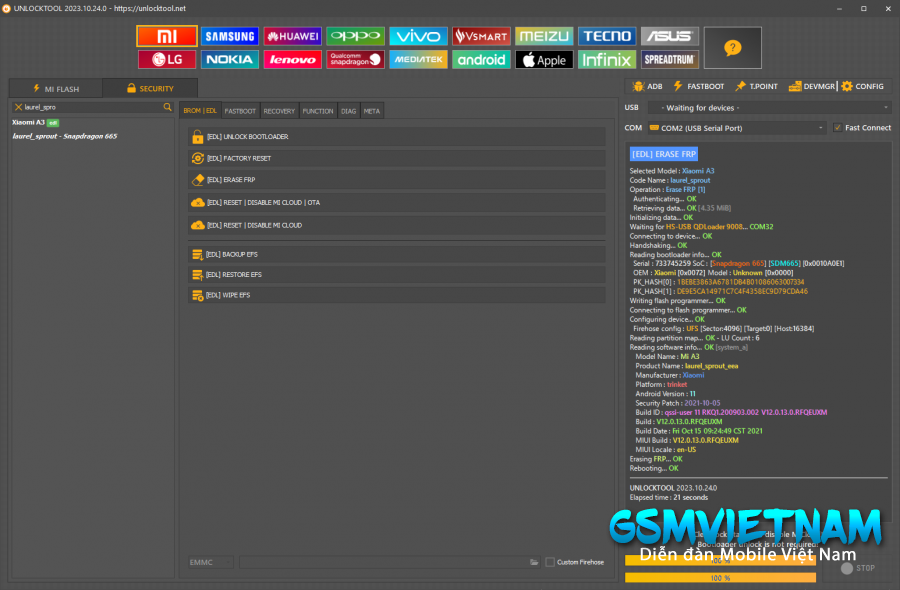Select the Android brand icon
The width and height of the screenshot is (900, 590).
click(481, 59)
